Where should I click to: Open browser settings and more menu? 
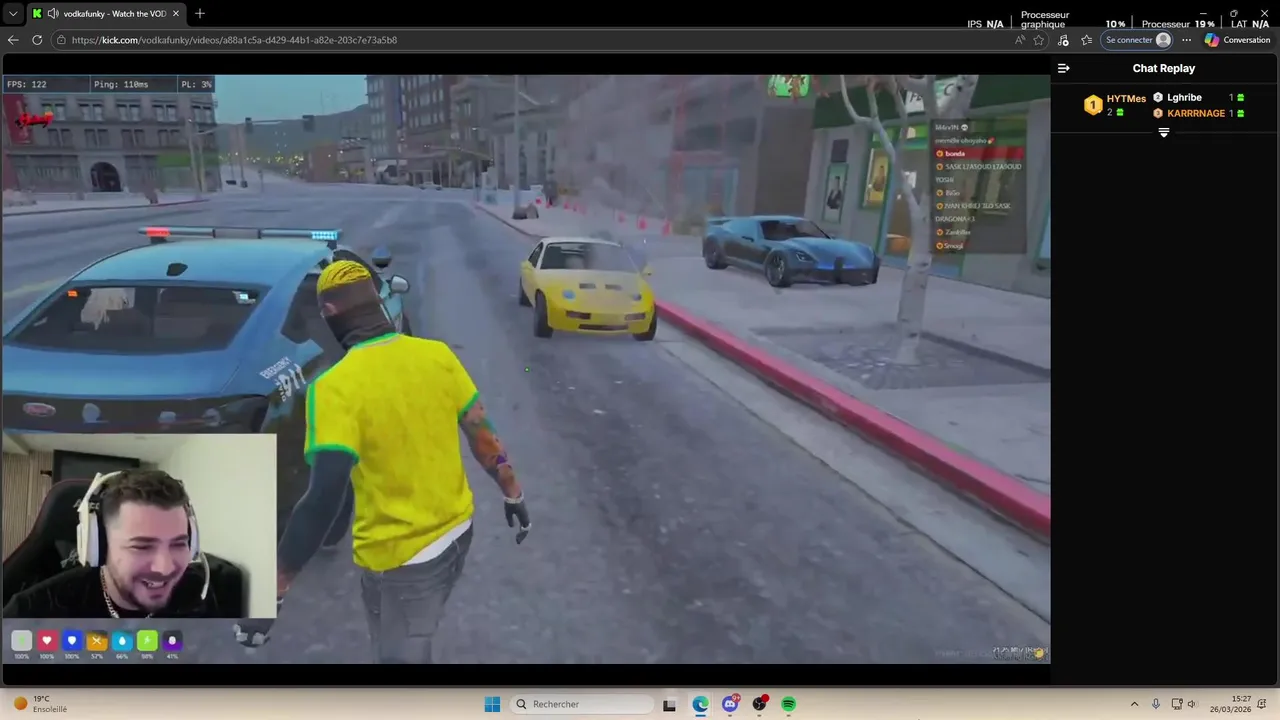coord(1187,40)
